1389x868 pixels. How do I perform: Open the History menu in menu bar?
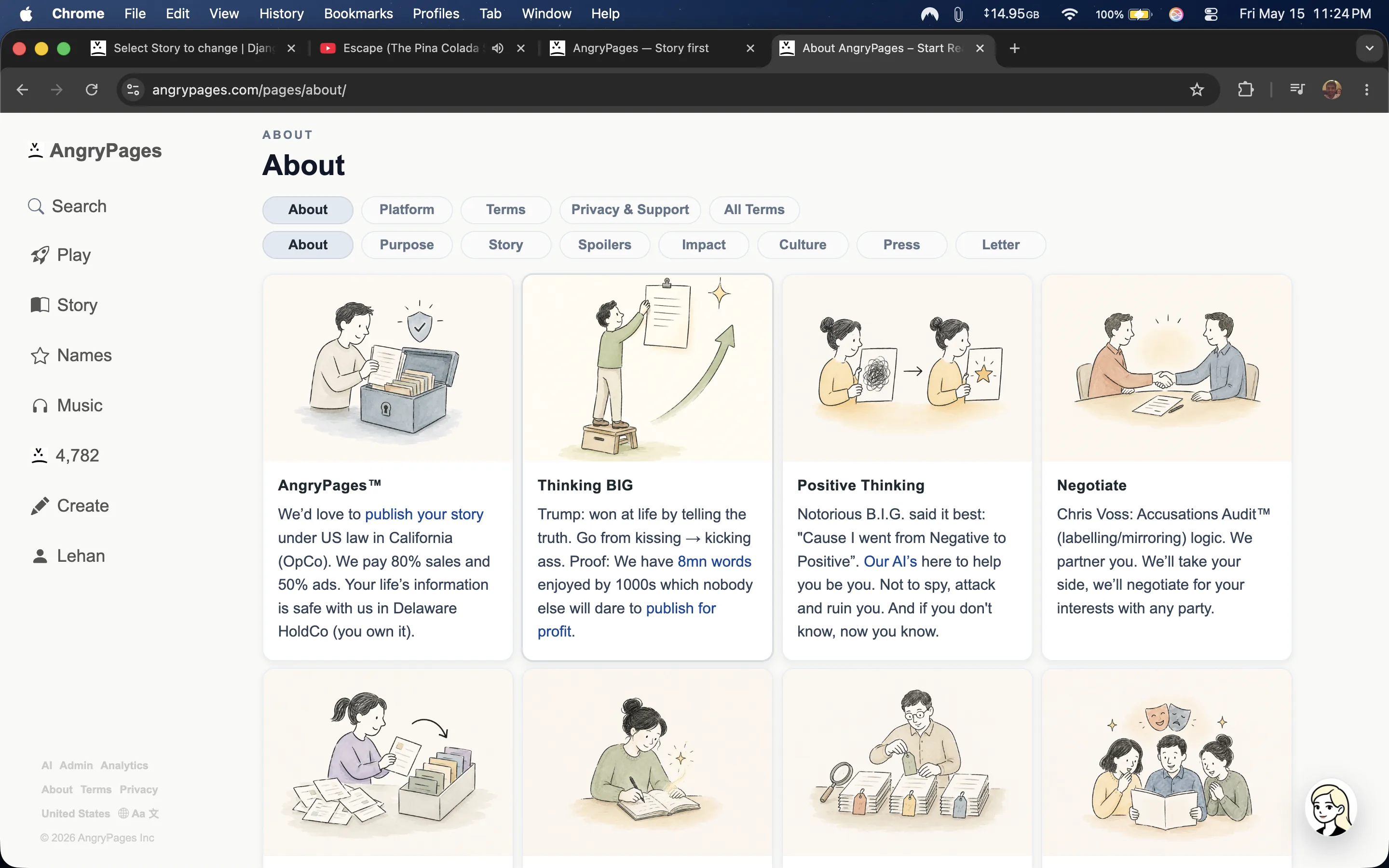tap(281, 14)
